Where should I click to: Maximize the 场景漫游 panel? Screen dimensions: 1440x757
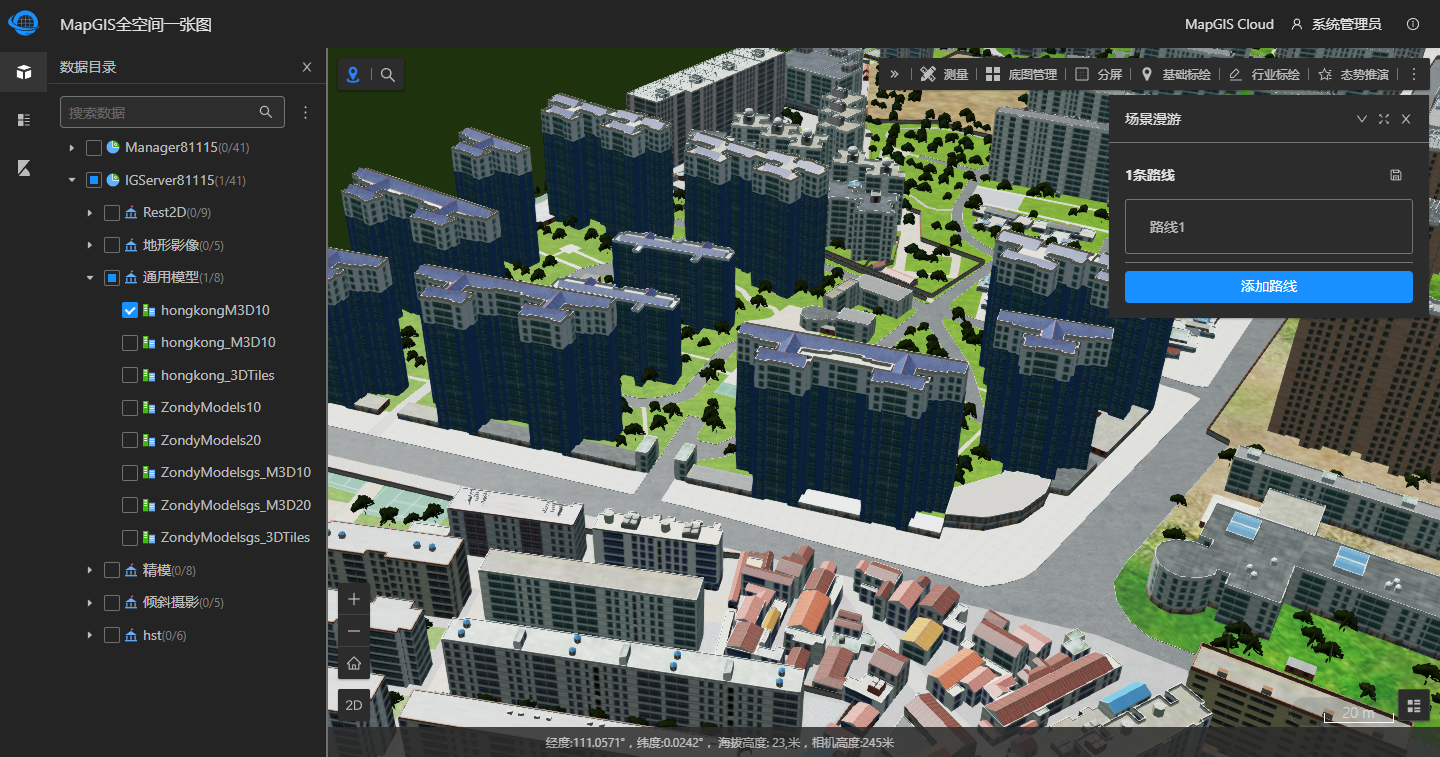click(x=1384, y=119)
